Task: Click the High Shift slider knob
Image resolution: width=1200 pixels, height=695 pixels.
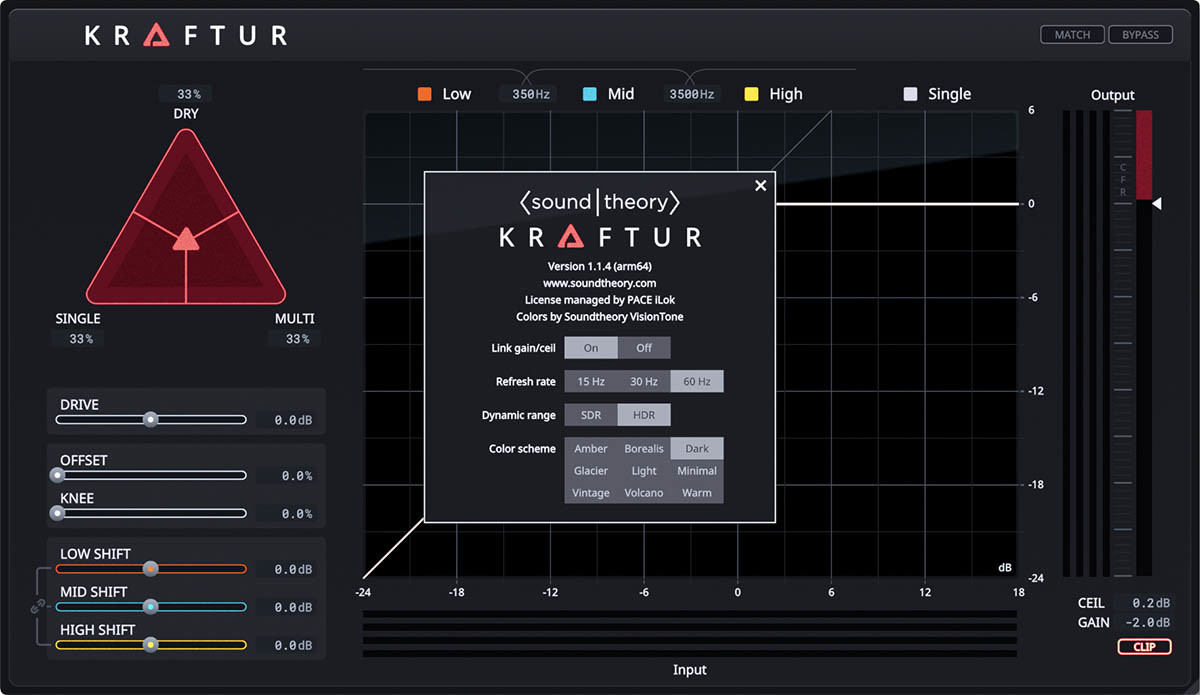Action: (150, 644)
